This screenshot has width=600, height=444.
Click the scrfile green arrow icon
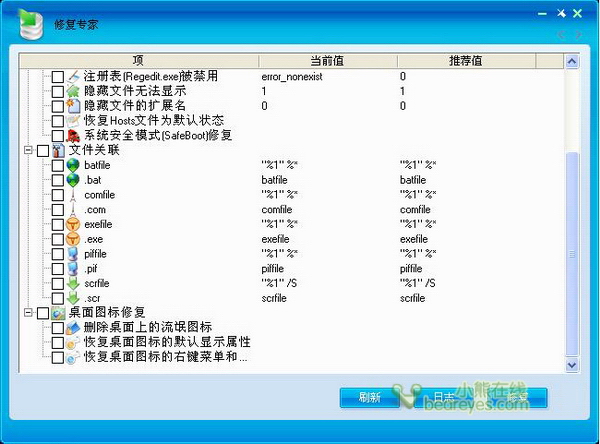(73, 284)
